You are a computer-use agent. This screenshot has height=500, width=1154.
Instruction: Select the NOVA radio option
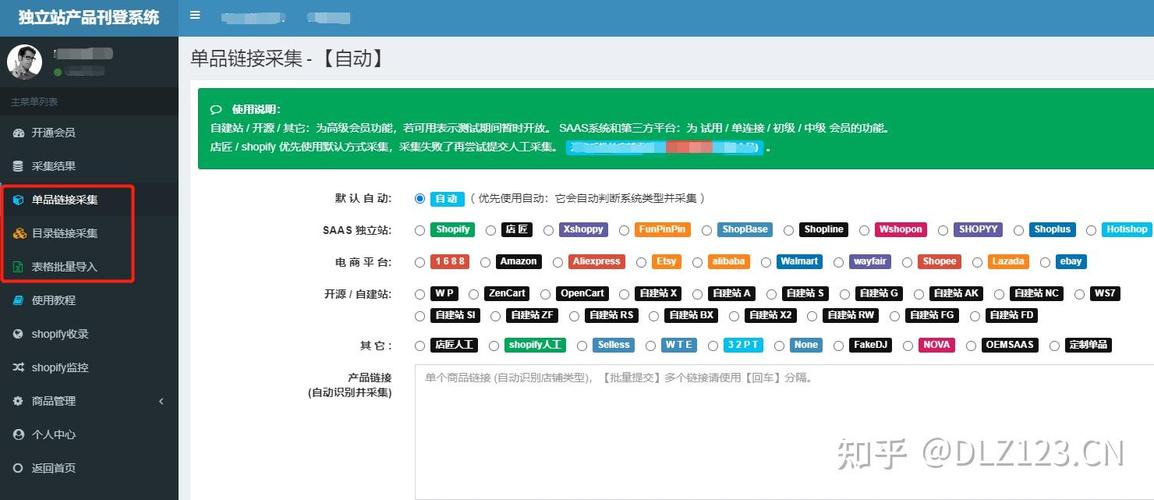click(908, 345)
